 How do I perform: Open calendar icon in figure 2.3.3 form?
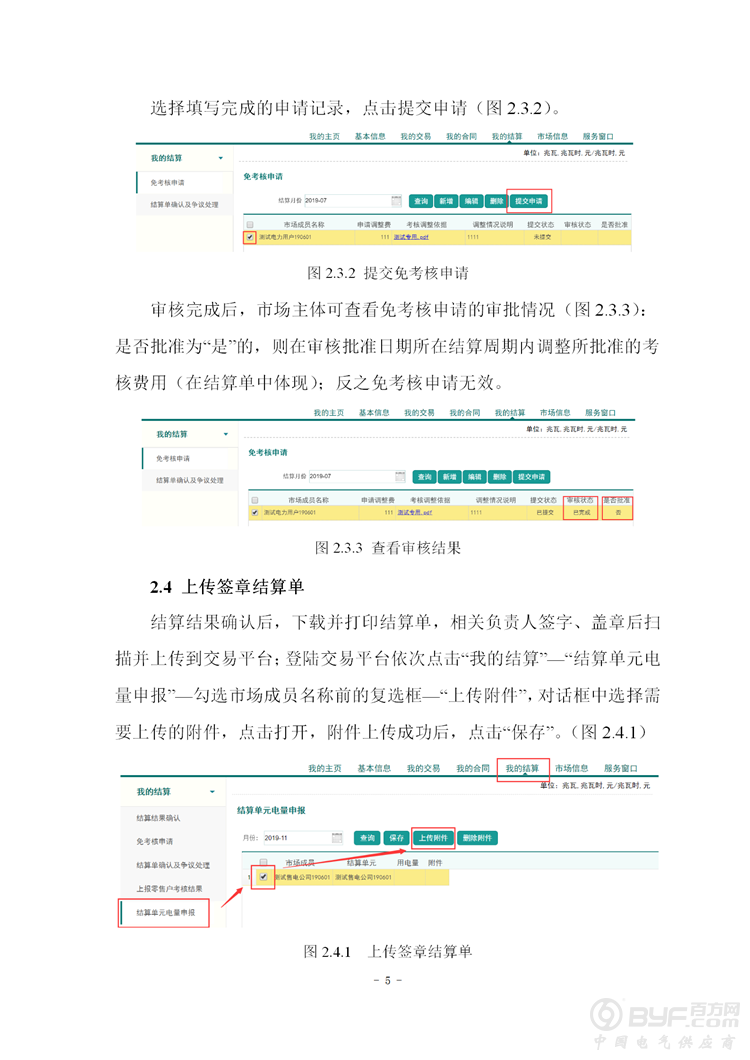[400, 477]
